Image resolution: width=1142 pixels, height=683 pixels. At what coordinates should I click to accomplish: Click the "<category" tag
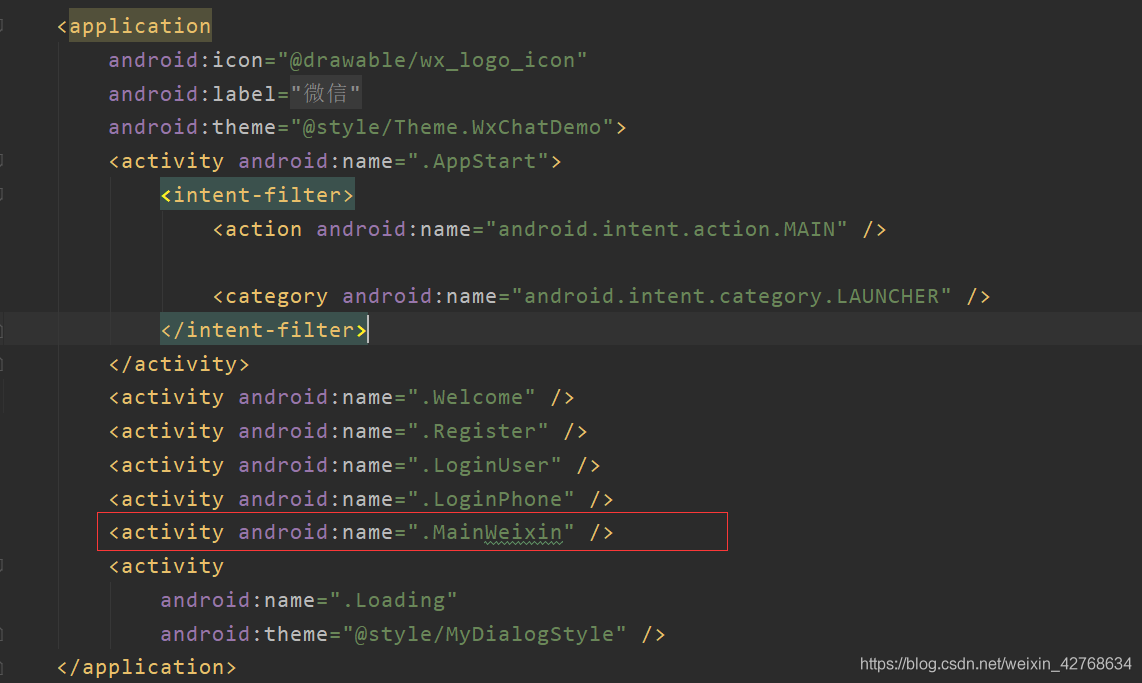270,296
